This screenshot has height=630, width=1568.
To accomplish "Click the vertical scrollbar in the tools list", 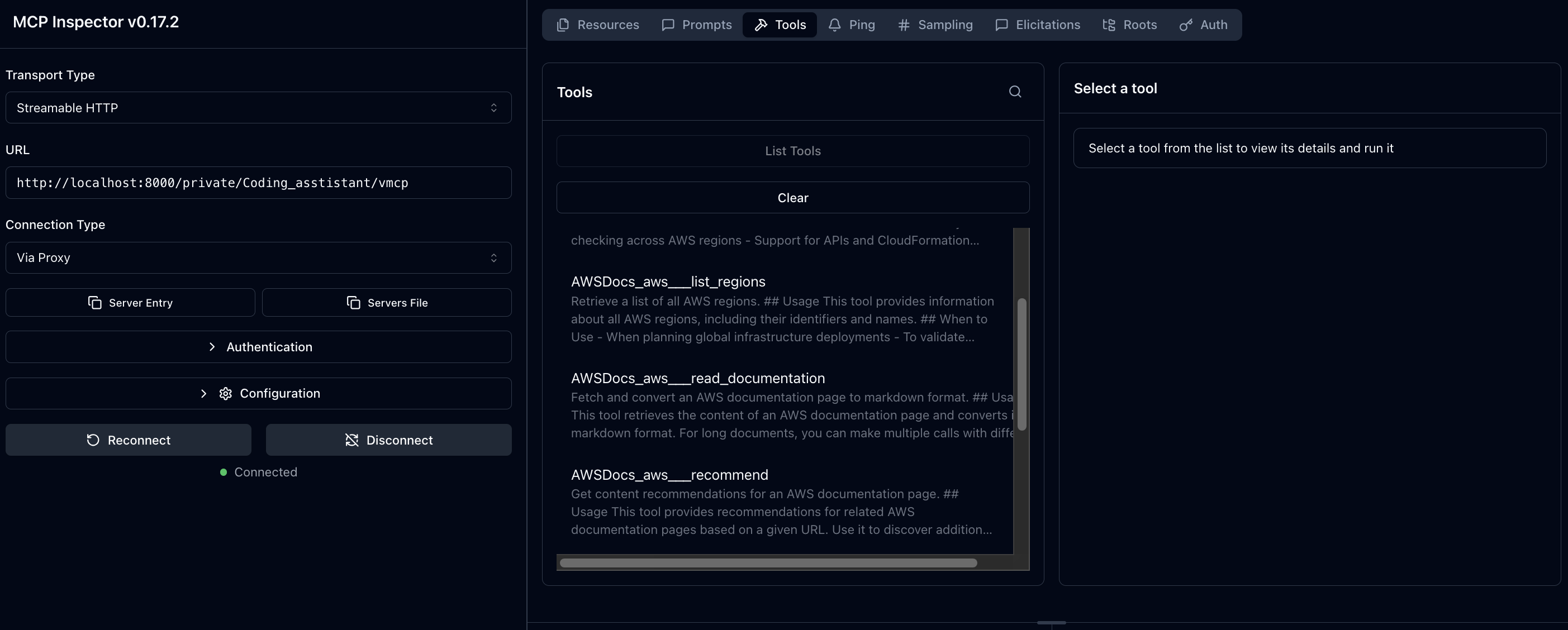I will point(1021,365).
